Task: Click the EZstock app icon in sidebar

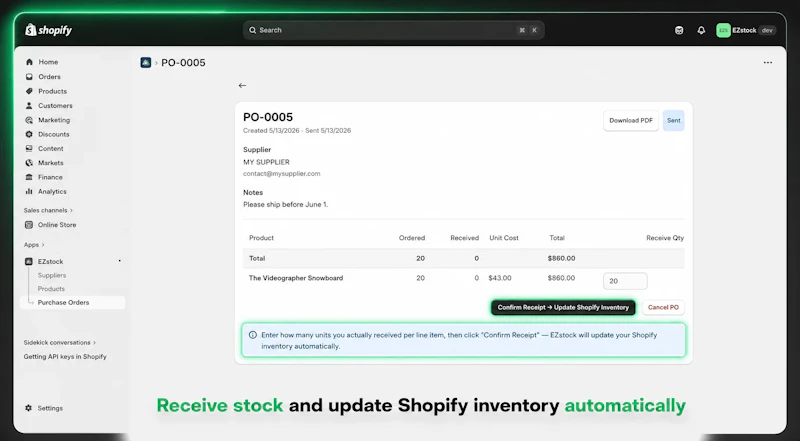Action: (29, 261)
